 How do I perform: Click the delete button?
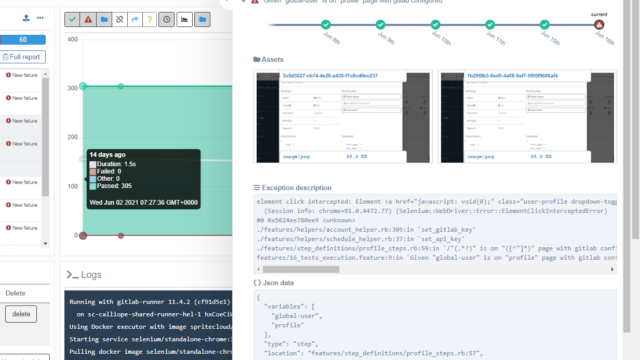21,314
